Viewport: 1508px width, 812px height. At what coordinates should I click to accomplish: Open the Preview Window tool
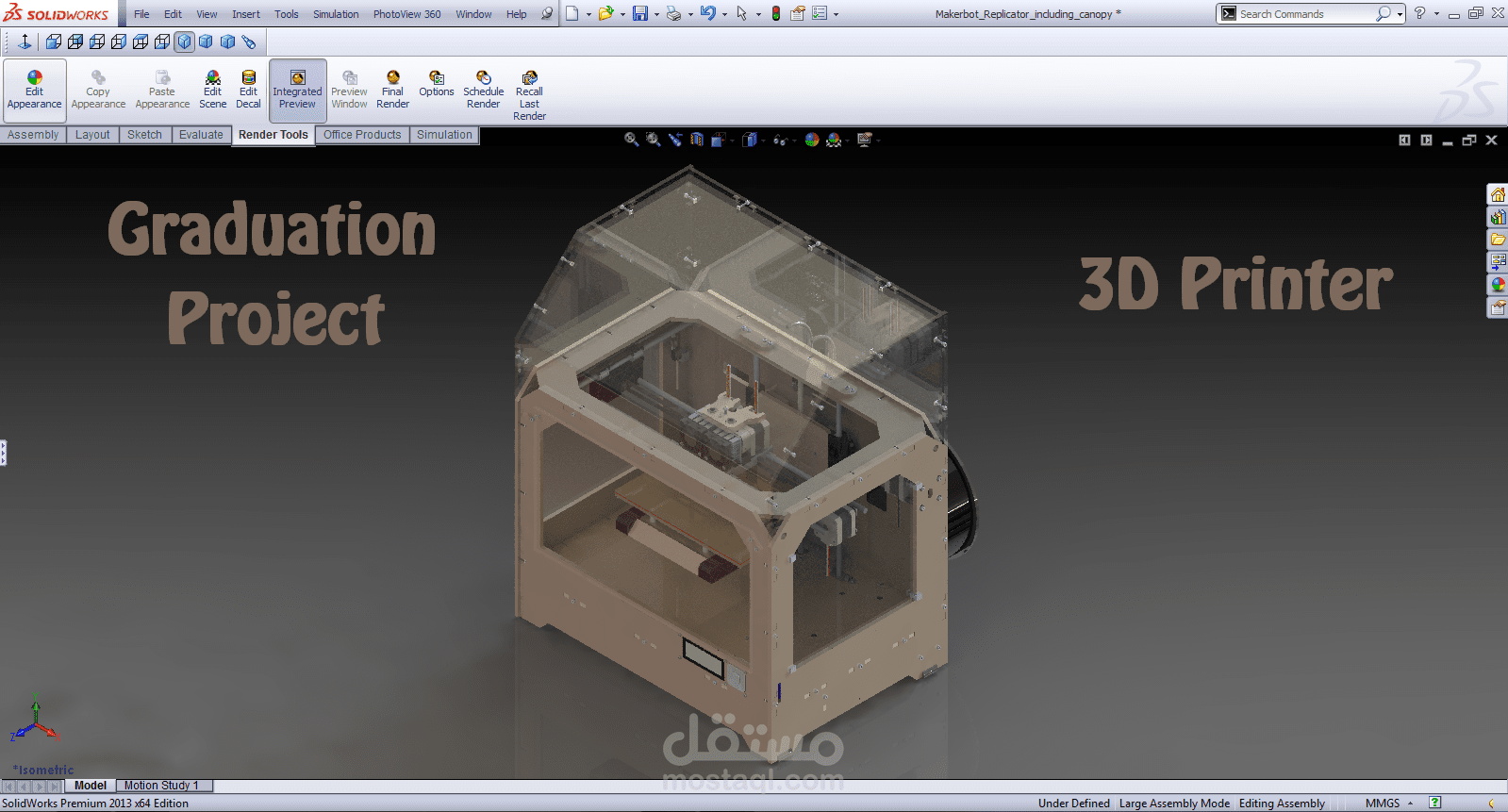coord(349,91)
